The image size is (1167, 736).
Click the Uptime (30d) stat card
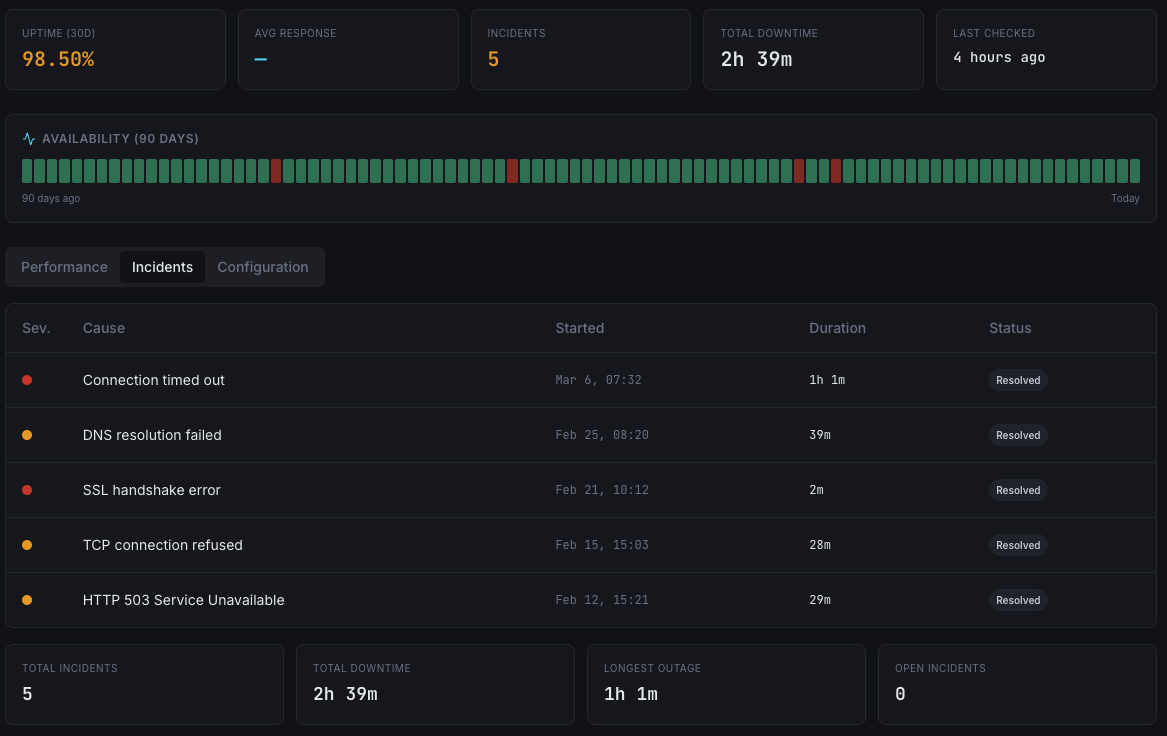click(x=115, y=48)
